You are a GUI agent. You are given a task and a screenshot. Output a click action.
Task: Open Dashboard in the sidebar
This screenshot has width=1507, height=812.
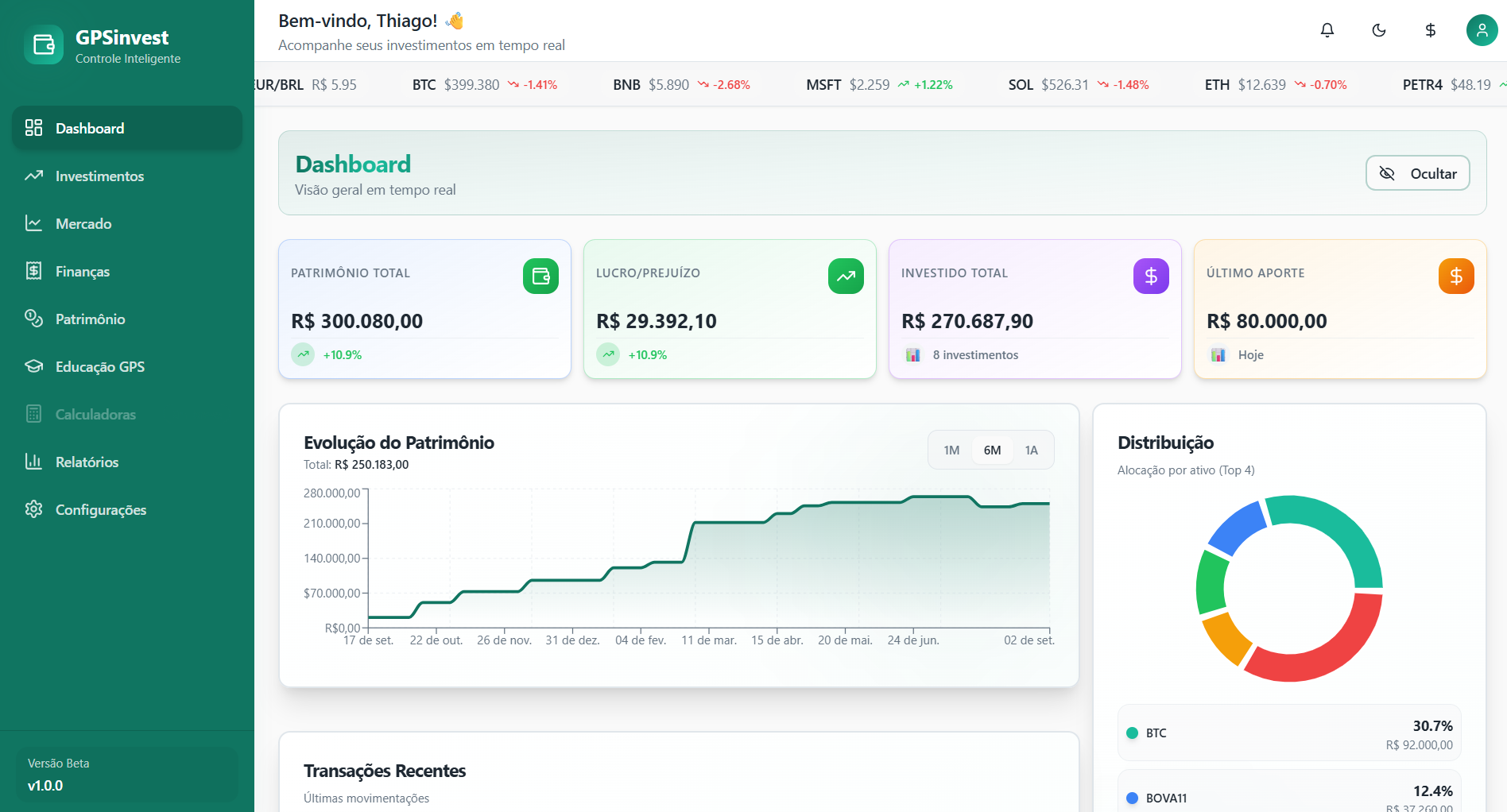point(127,128)
